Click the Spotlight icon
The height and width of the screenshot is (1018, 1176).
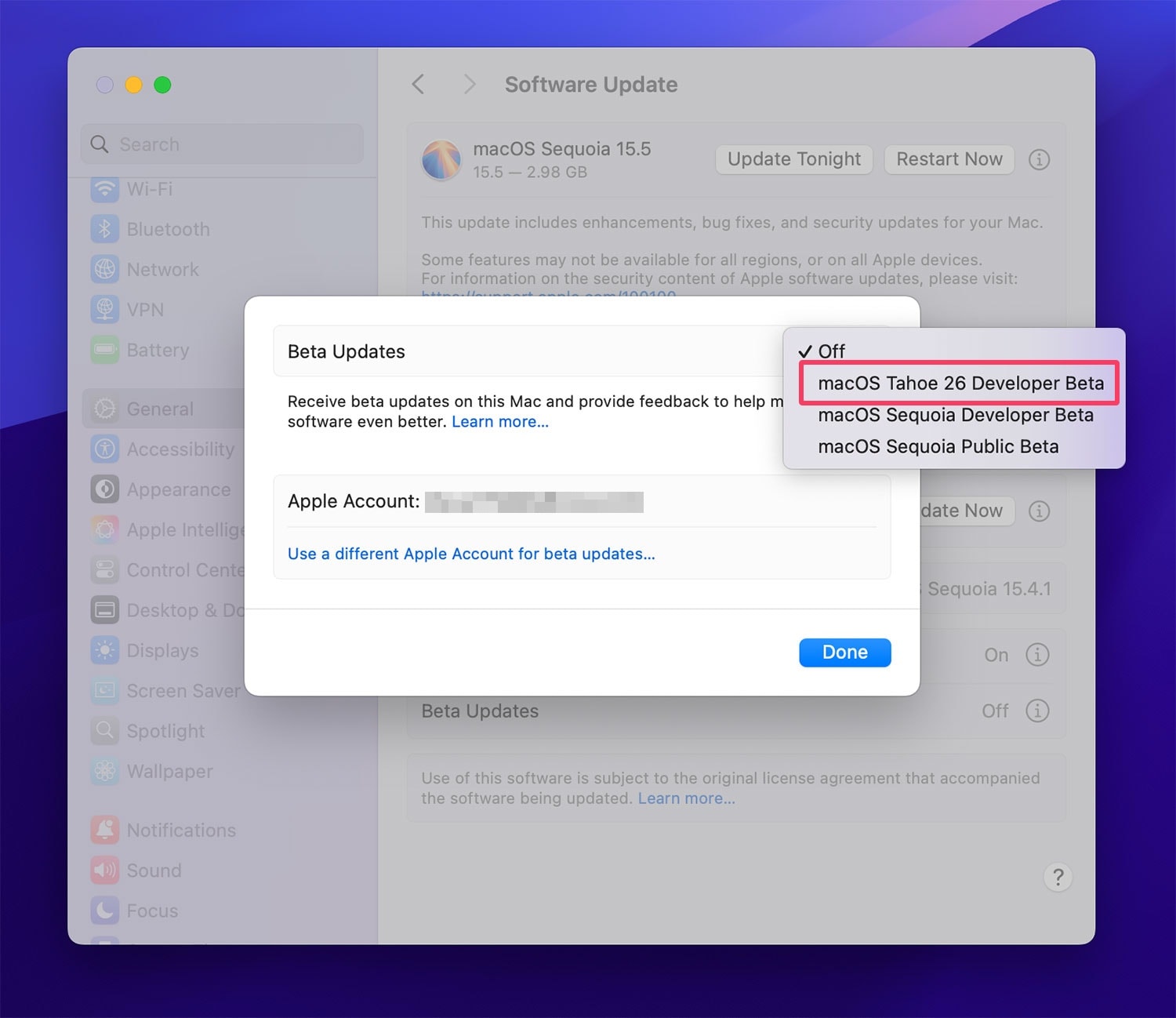pos(104,730)
